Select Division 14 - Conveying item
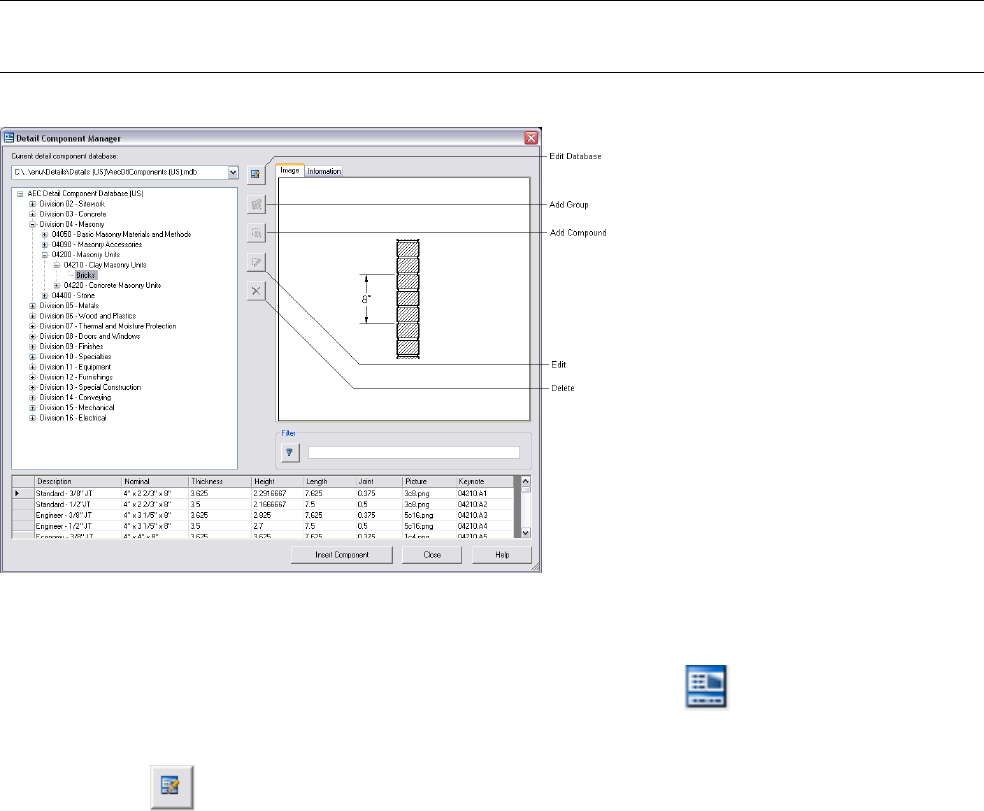This screenshot has width=984, height=811. pos(75,397)
